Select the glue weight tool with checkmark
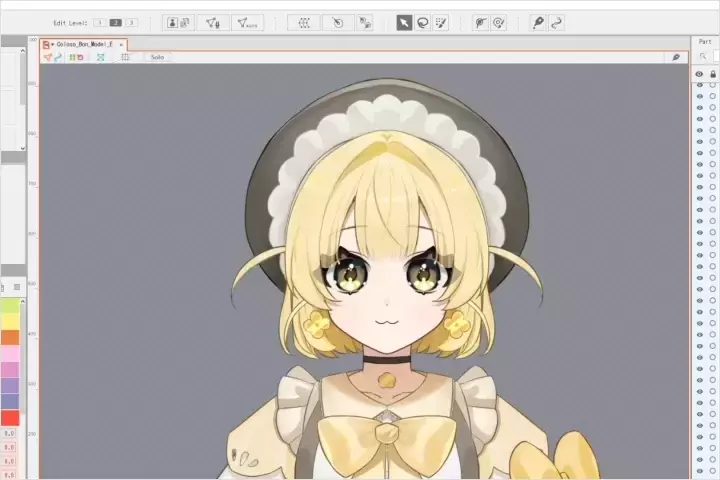Image resolution: width=720 pixels, height=480 pixels. [499, 23]
